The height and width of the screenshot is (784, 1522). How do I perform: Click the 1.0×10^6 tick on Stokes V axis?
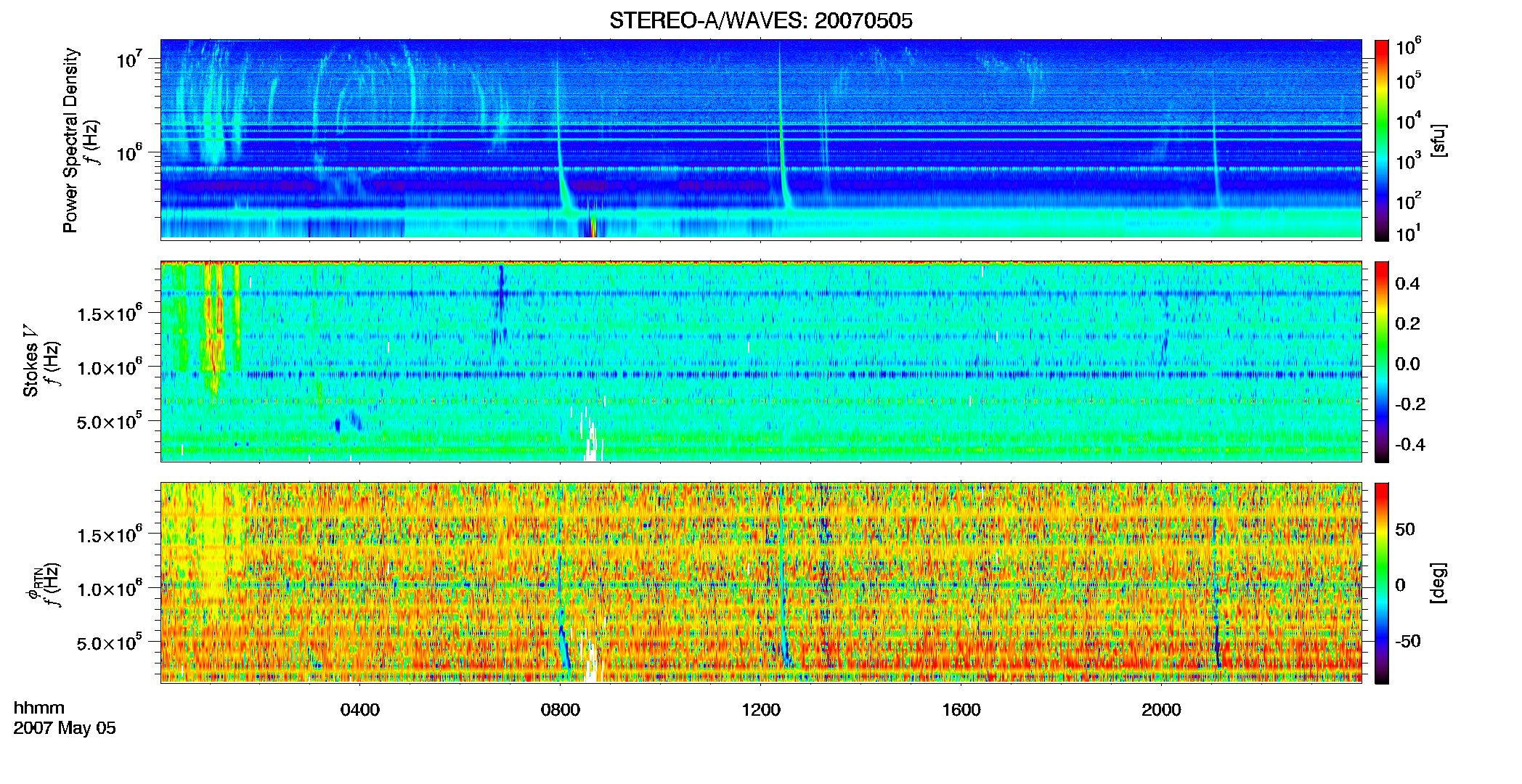coord(109,367)
